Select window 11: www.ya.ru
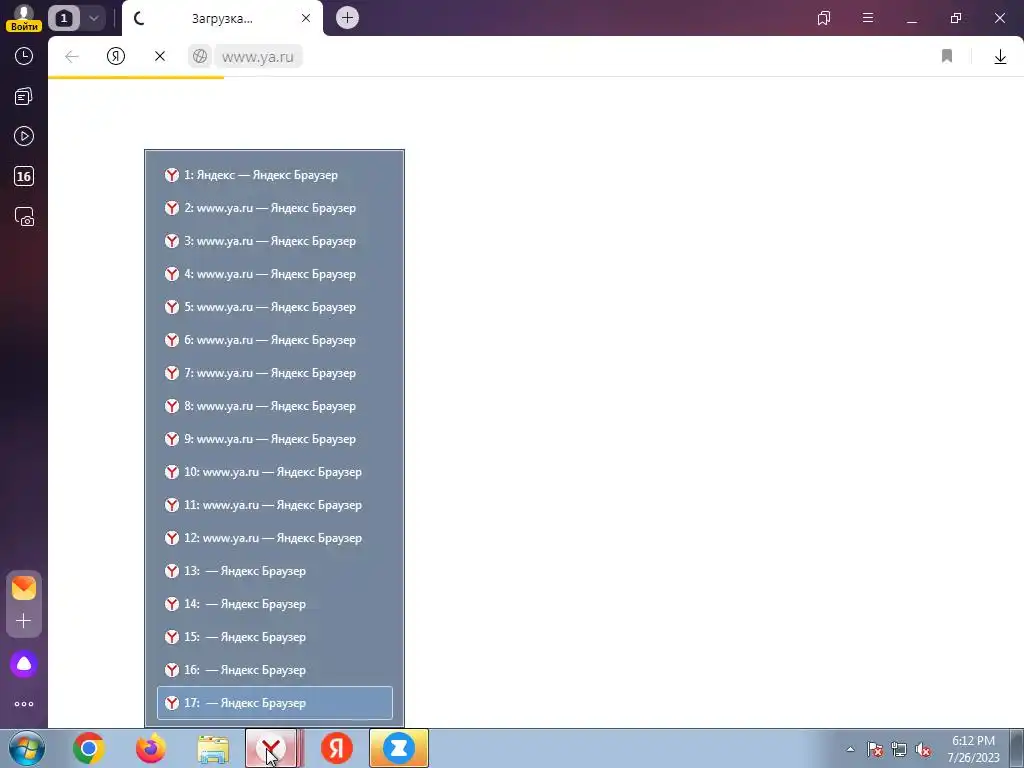Image resolution: width=1024 pixels, height=768 pixels. coord(275,505)
